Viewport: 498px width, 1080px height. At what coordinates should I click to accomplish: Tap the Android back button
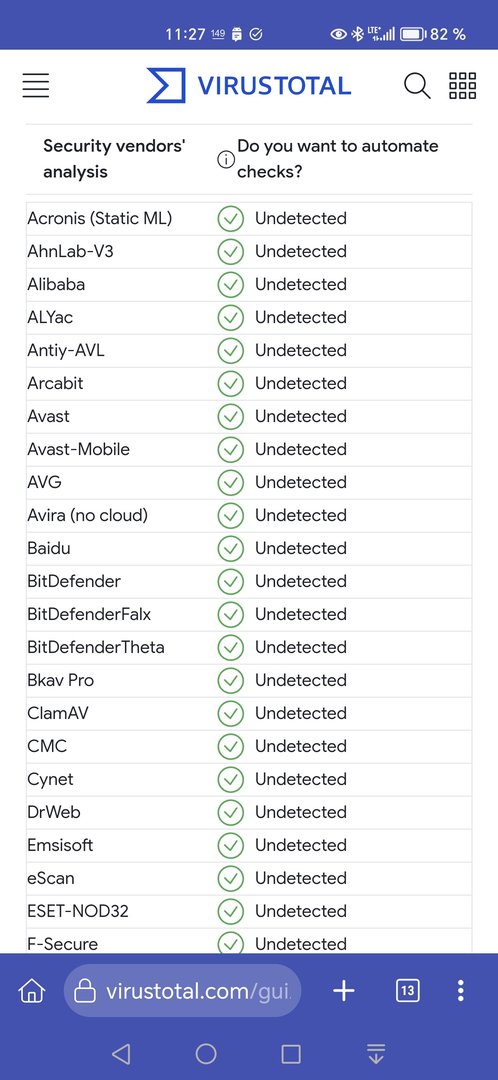[121, 1053]
